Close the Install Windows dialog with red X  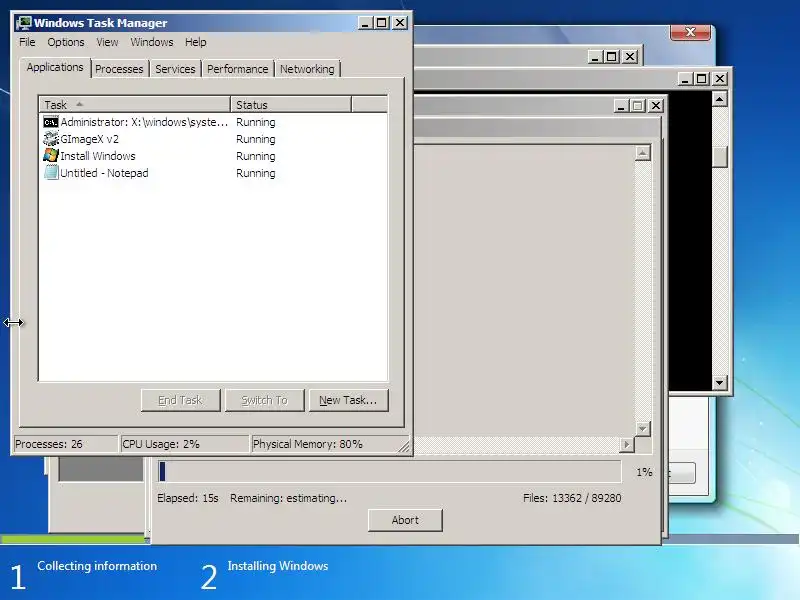click(x=690, y=32)
